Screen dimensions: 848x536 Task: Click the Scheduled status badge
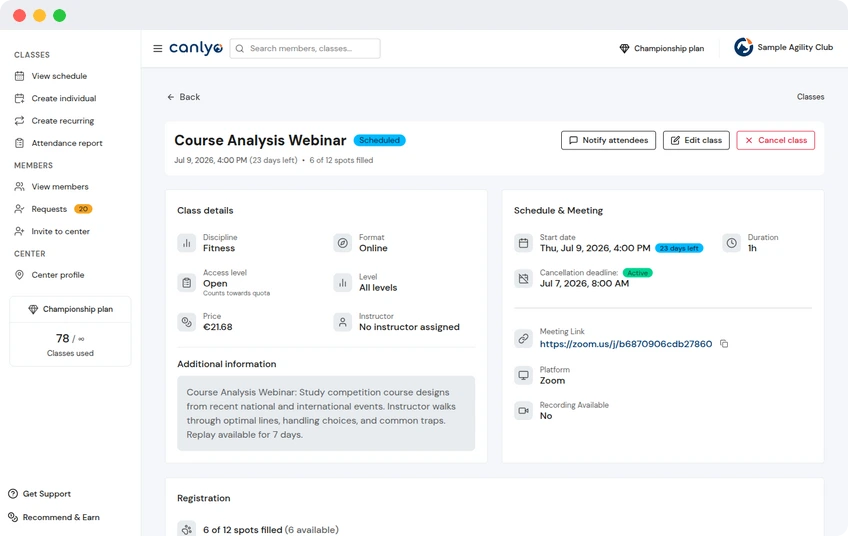click(x=380, y=140)
